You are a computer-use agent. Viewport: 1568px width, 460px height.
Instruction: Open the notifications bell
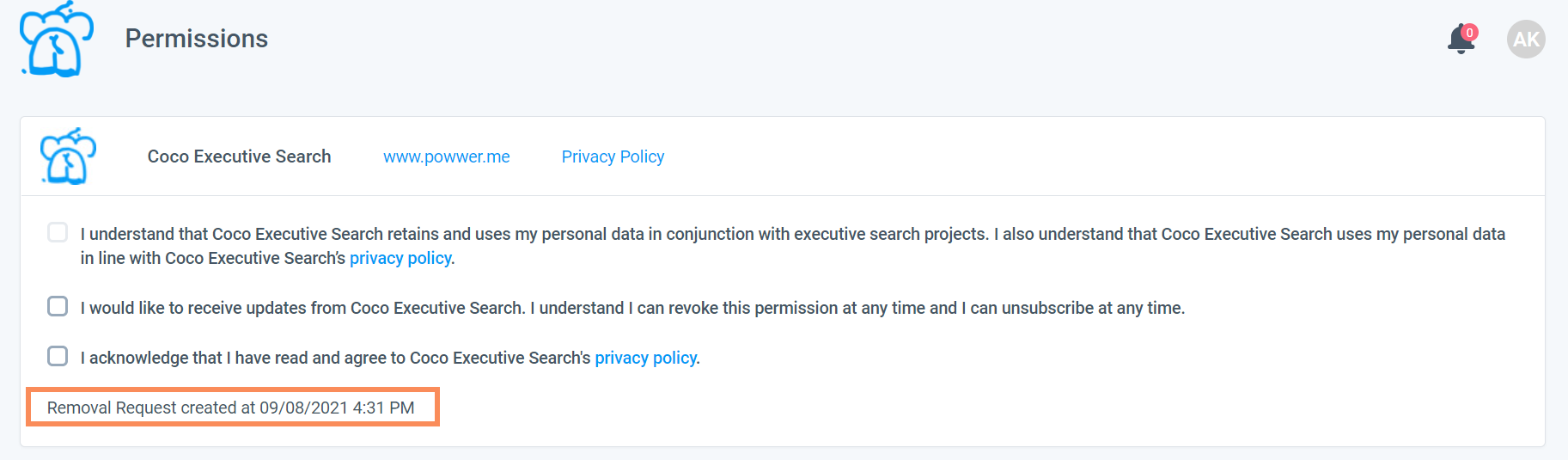[1460, 40]
